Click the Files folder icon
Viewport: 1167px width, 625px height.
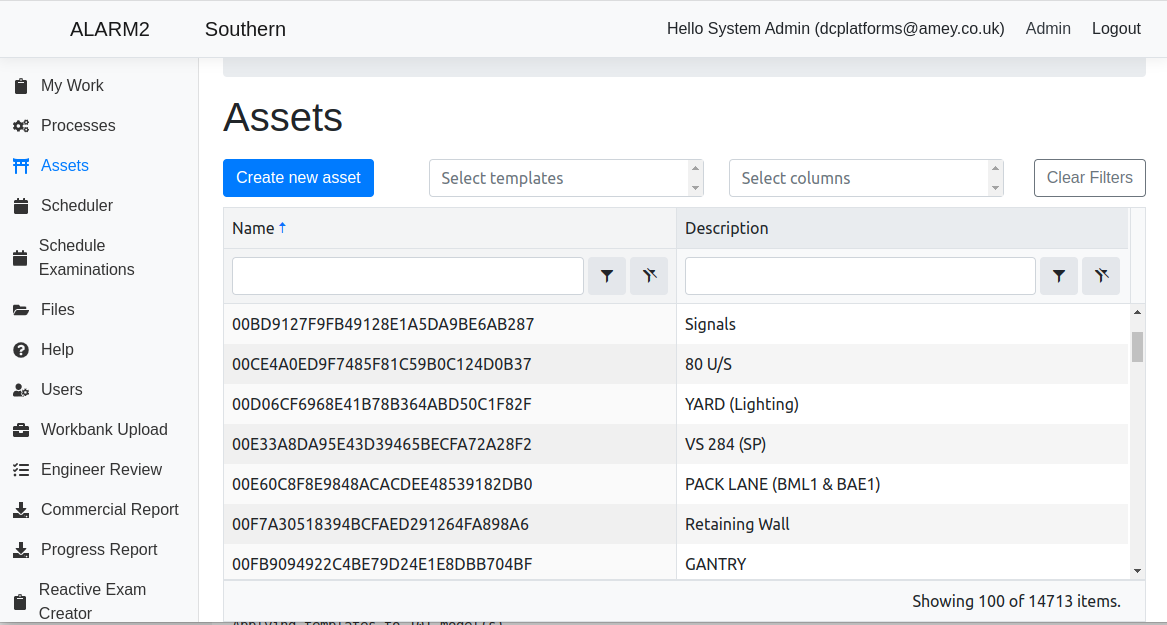21,310
